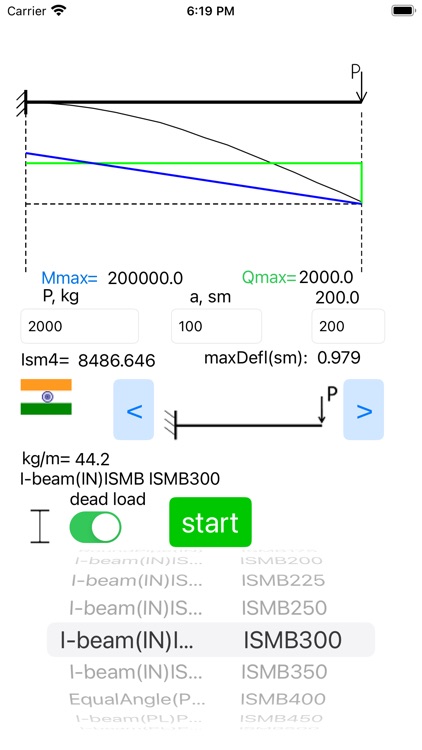This screenshot has width=422, height=750.
Task: Tap the Mmax= label
Action: (69, 277)
